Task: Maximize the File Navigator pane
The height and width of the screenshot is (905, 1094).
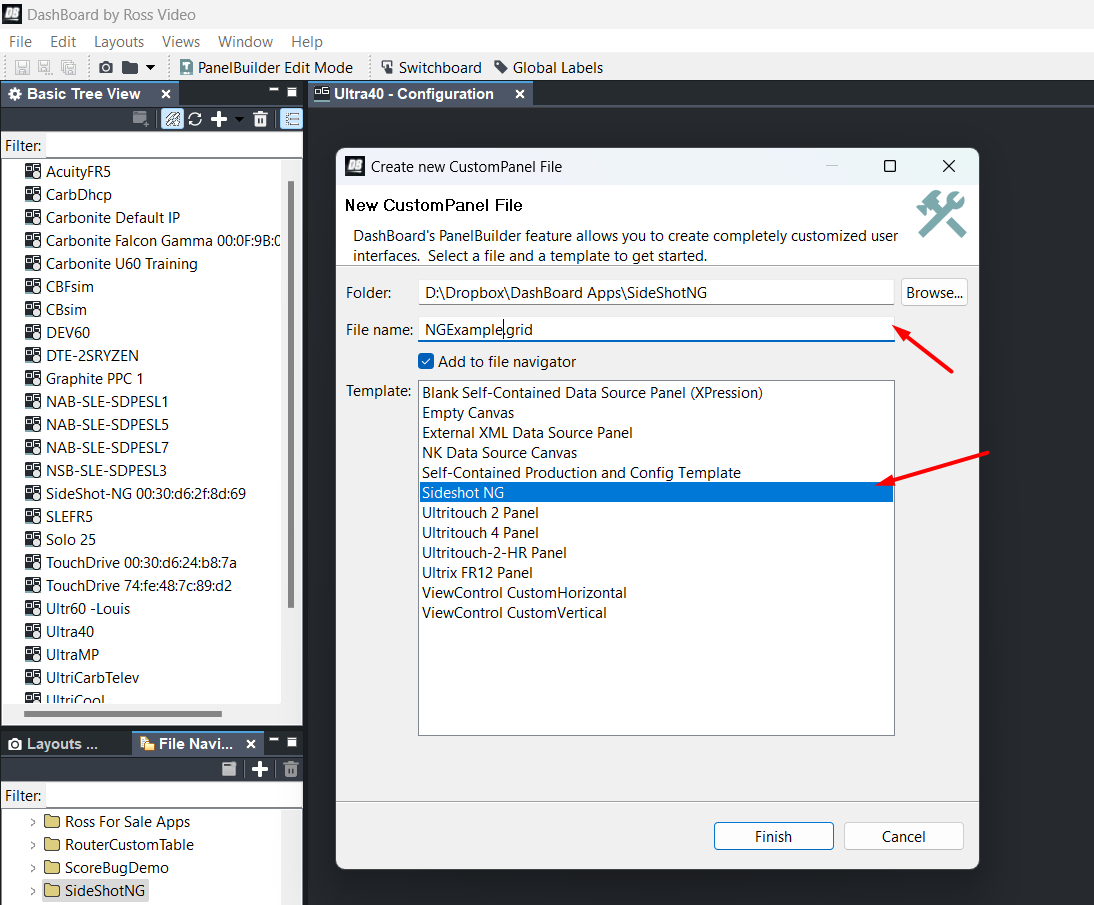Action: coord(292,742)
